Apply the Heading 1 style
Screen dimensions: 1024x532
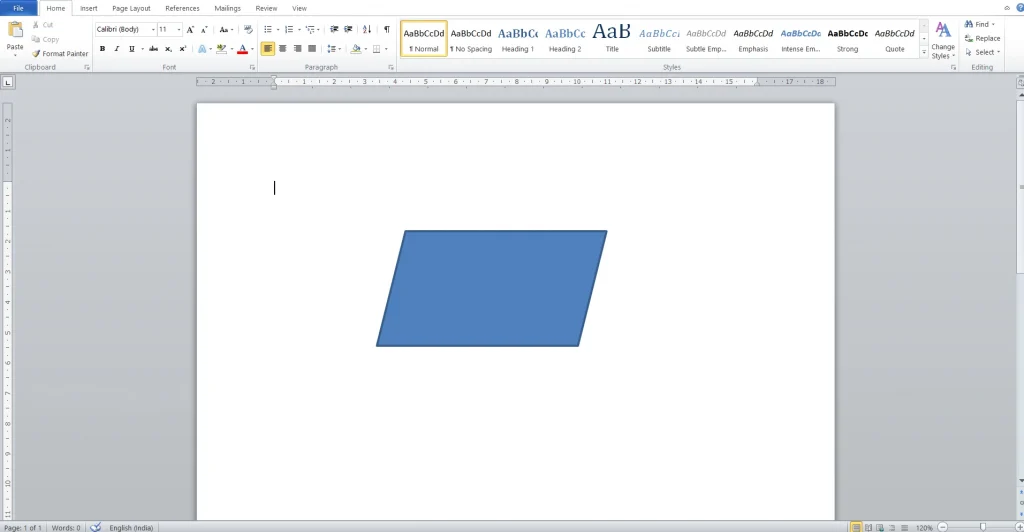tap(517, 38)
